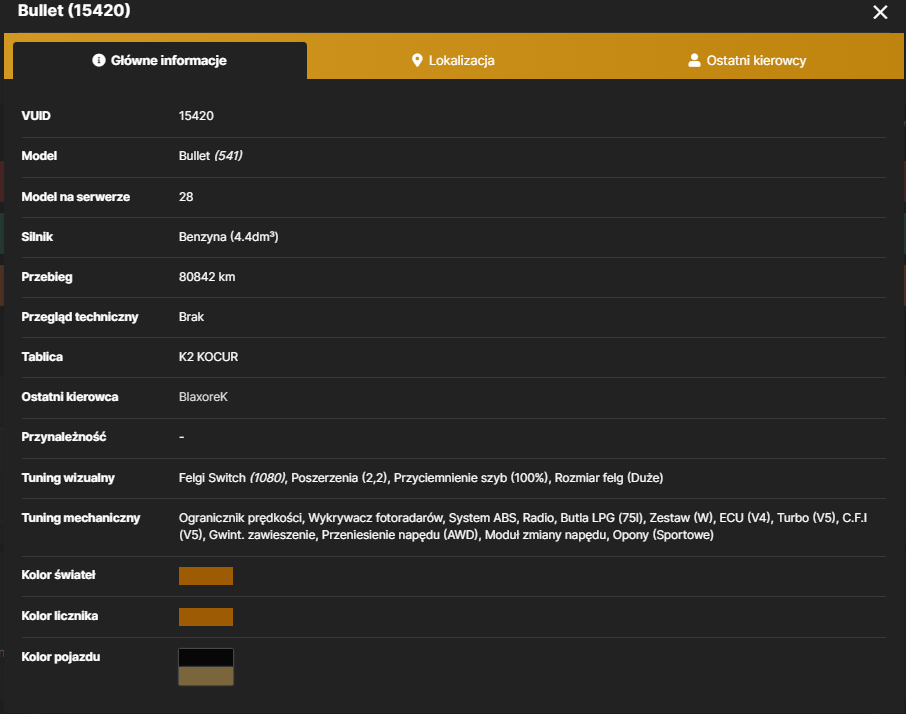Click the VUID label
The height and width of the screenshot is (714, 906).
36,116
